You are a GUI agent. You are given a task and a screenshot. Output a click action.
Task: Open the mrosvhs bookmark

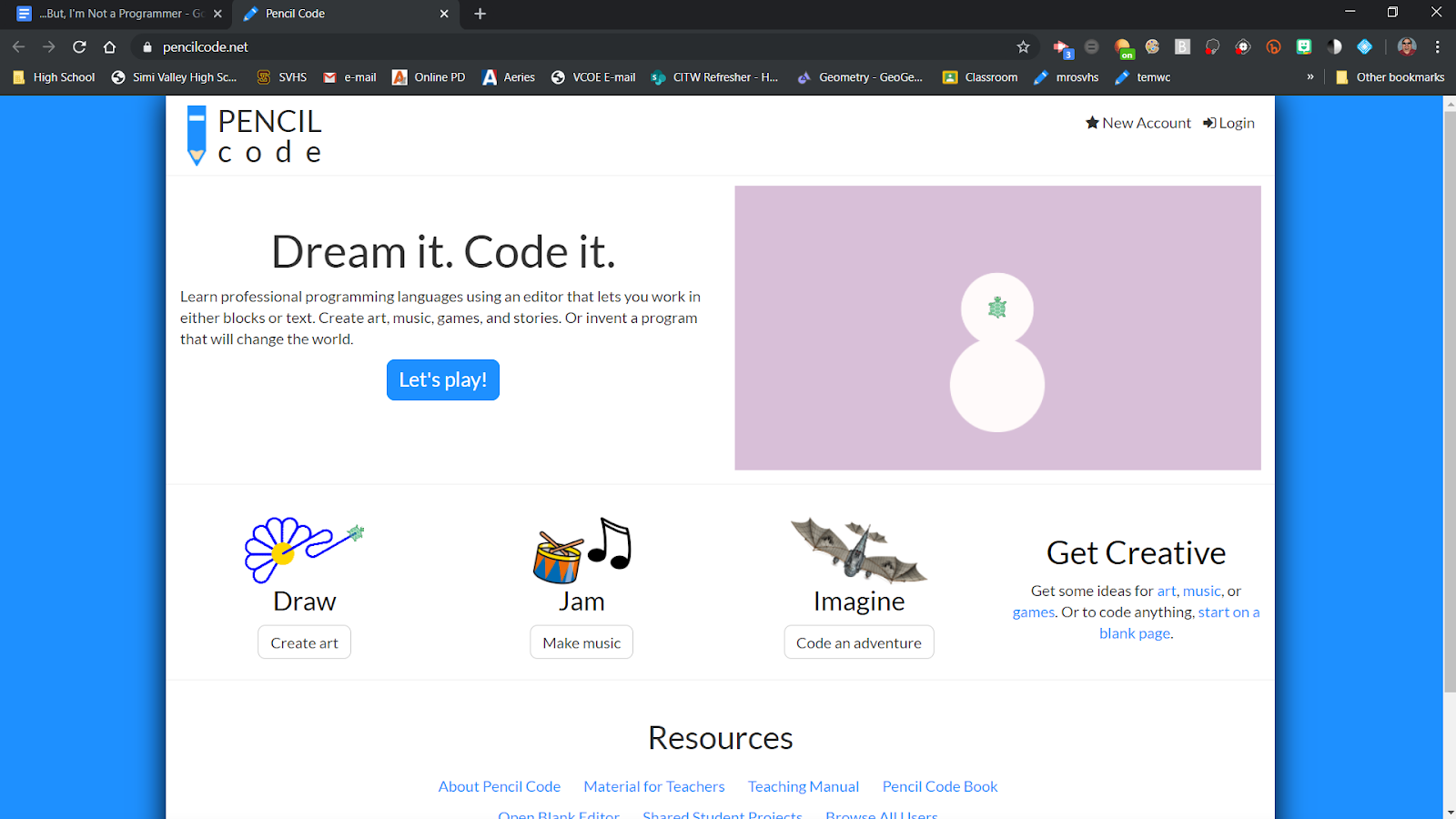[1067, 77]
